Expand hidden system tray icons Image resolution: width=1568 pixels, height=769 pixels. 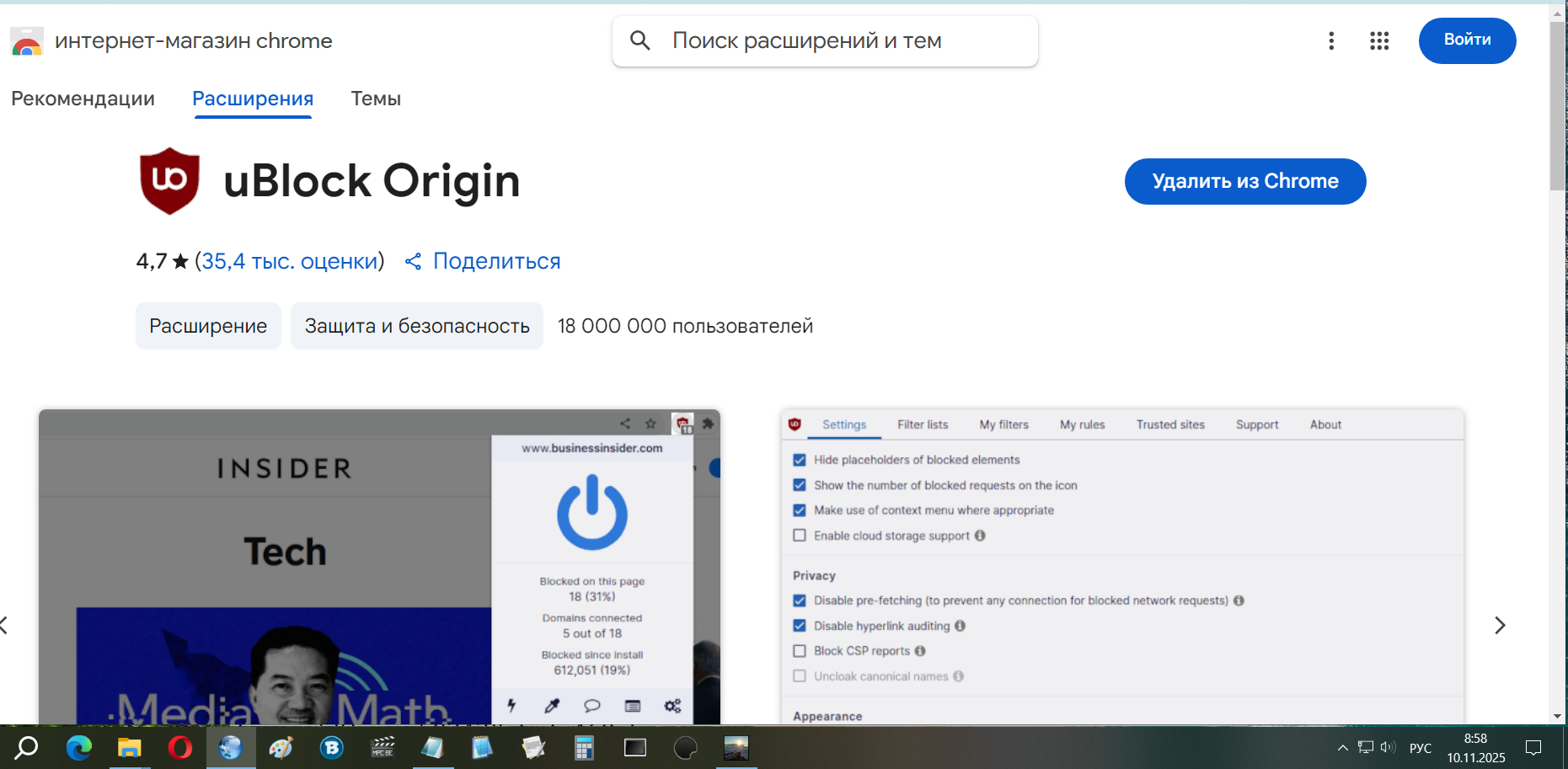[1343, 747]
